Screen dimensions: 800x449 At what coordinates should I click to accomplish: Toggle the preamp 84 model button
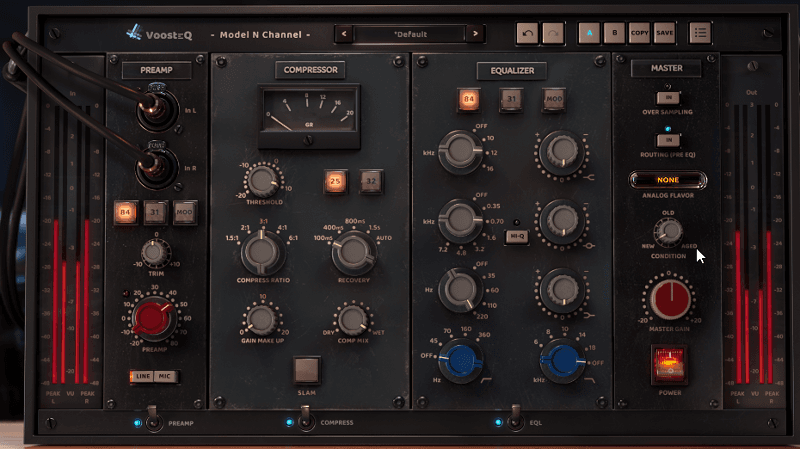click(126, 212)
